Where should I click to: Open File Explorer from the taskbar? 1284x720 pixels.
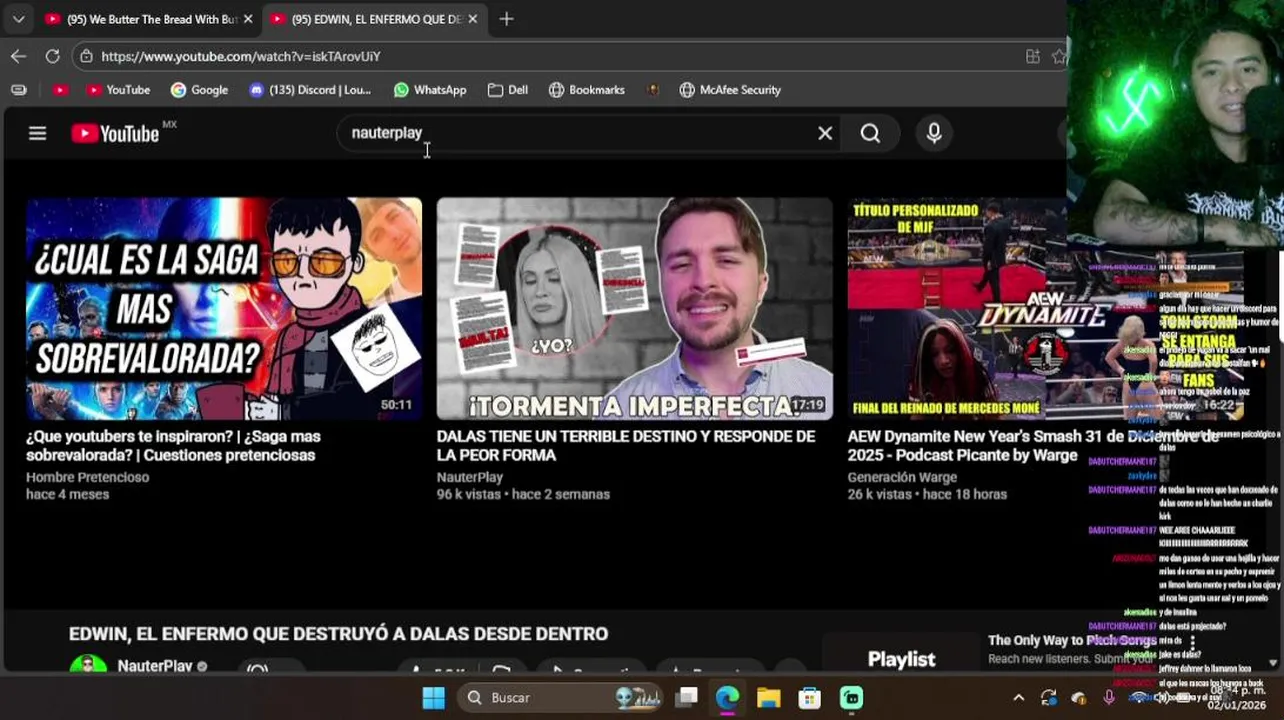click(x=768, y=698)
